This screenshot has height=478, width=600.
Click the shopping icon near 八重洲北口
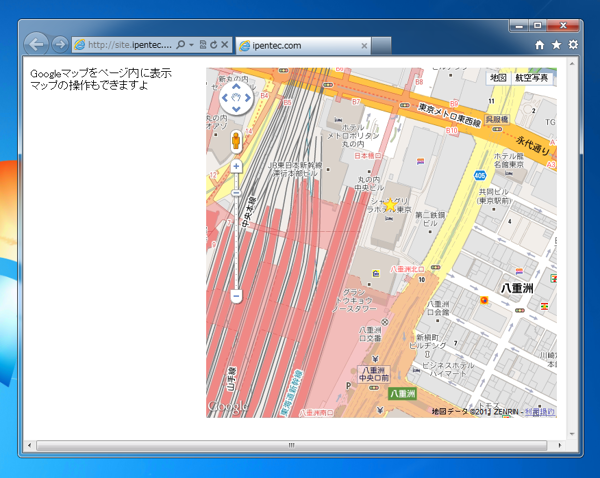tap(376, 274)
